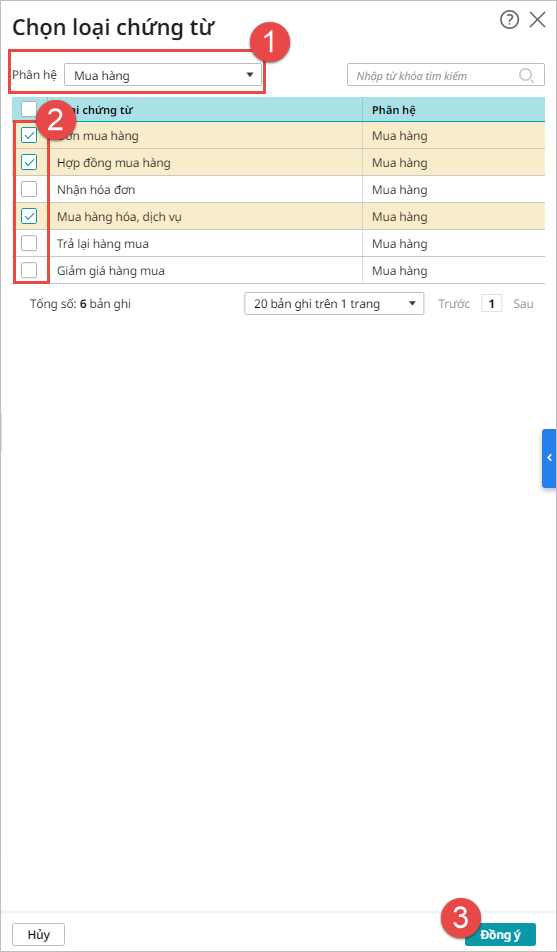Expand the blue side panel arrow
The height and width of the screenshot is (952, 557).
click(x=549, y=458)
